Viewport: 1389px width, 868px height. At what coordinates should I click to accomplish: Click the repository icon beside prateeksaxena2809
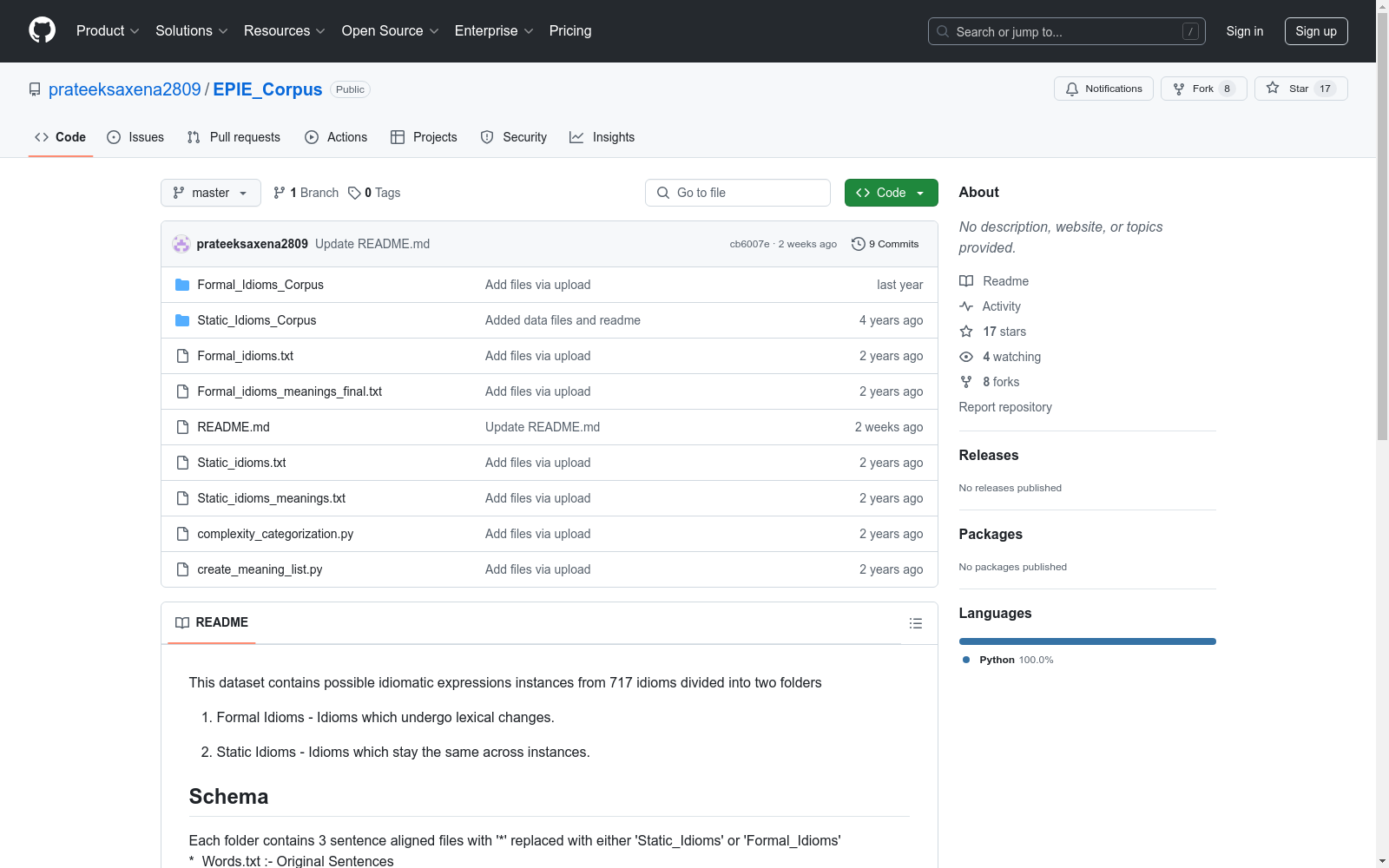coord(35,89)
